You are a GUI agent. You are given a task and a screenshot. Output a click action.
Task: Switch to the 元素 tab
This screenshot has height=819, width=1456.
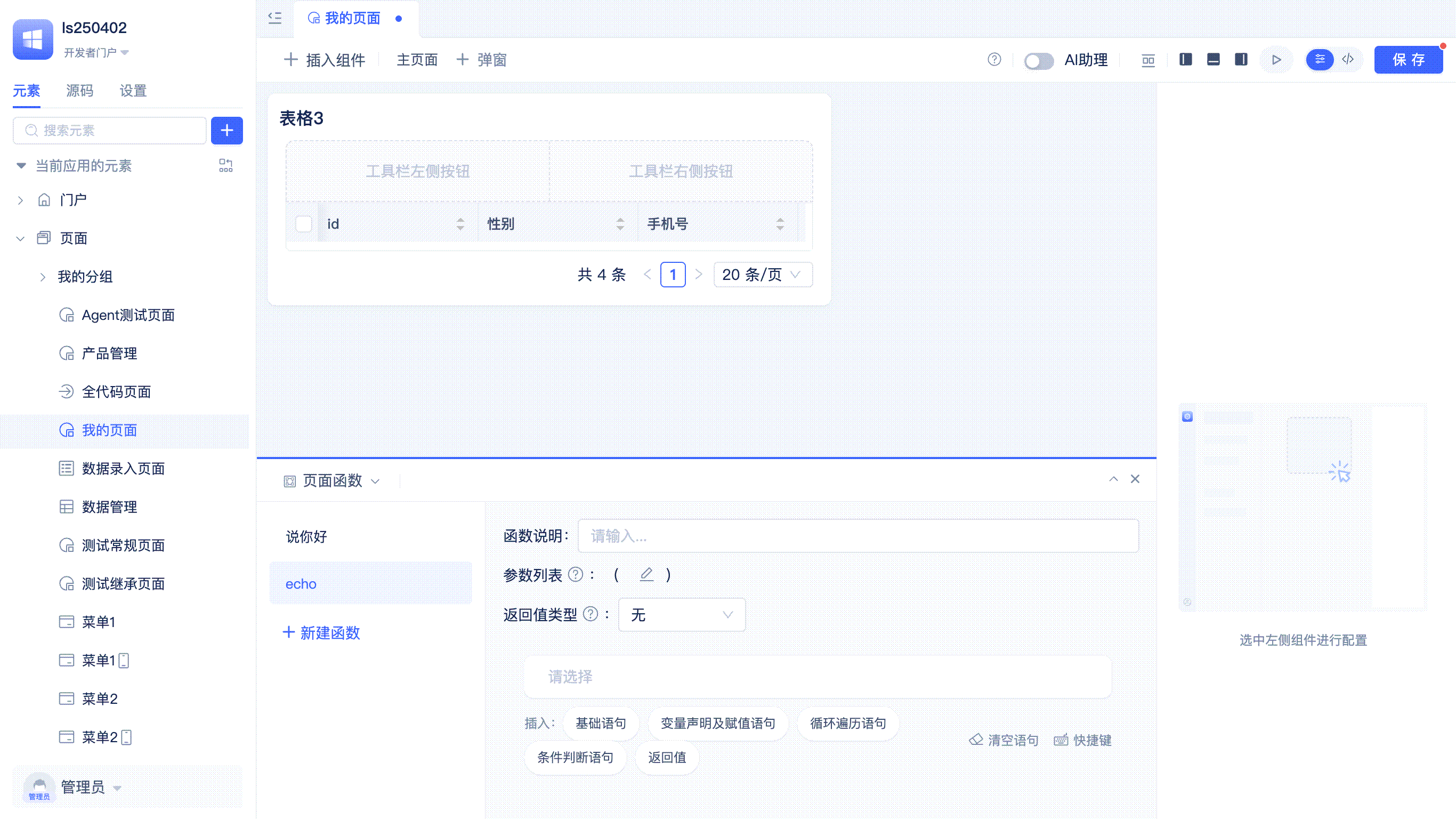click(27, 91)
